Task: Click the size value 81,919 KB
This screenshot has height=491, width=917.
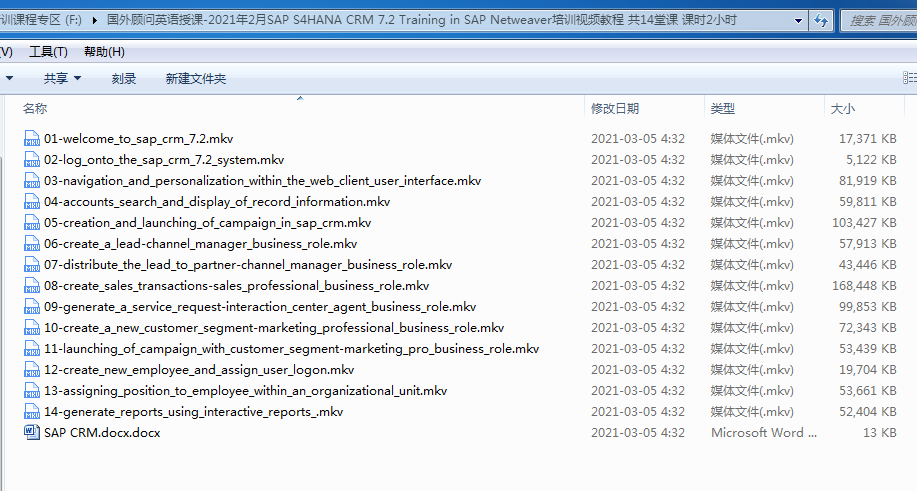Action: click(x=868, y=181)
